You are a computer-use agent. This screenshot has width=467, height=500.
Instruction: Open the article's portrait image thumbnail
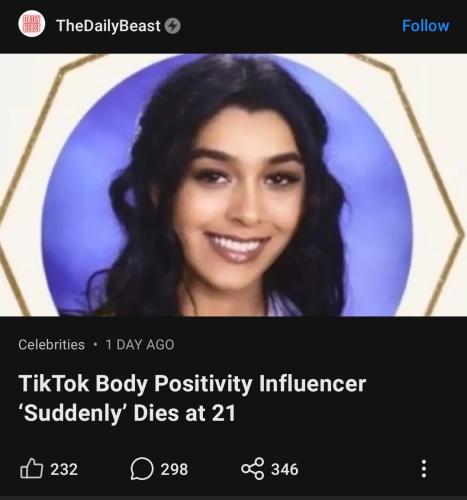coord(233,185)
